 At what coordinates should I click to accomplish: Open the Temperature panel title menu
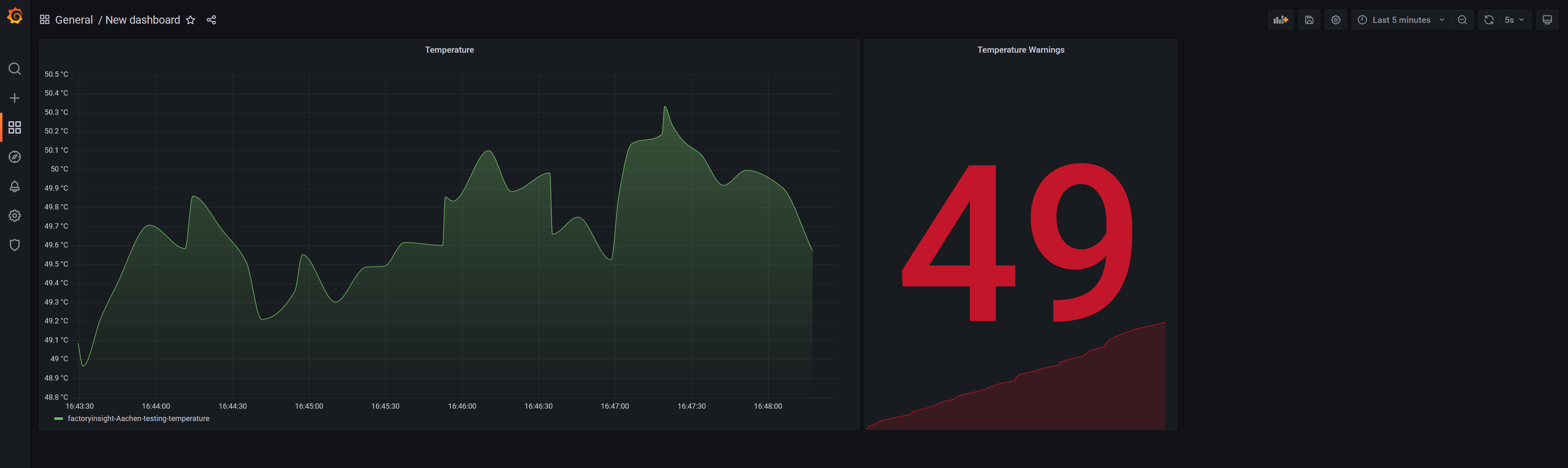coord(449,50)
